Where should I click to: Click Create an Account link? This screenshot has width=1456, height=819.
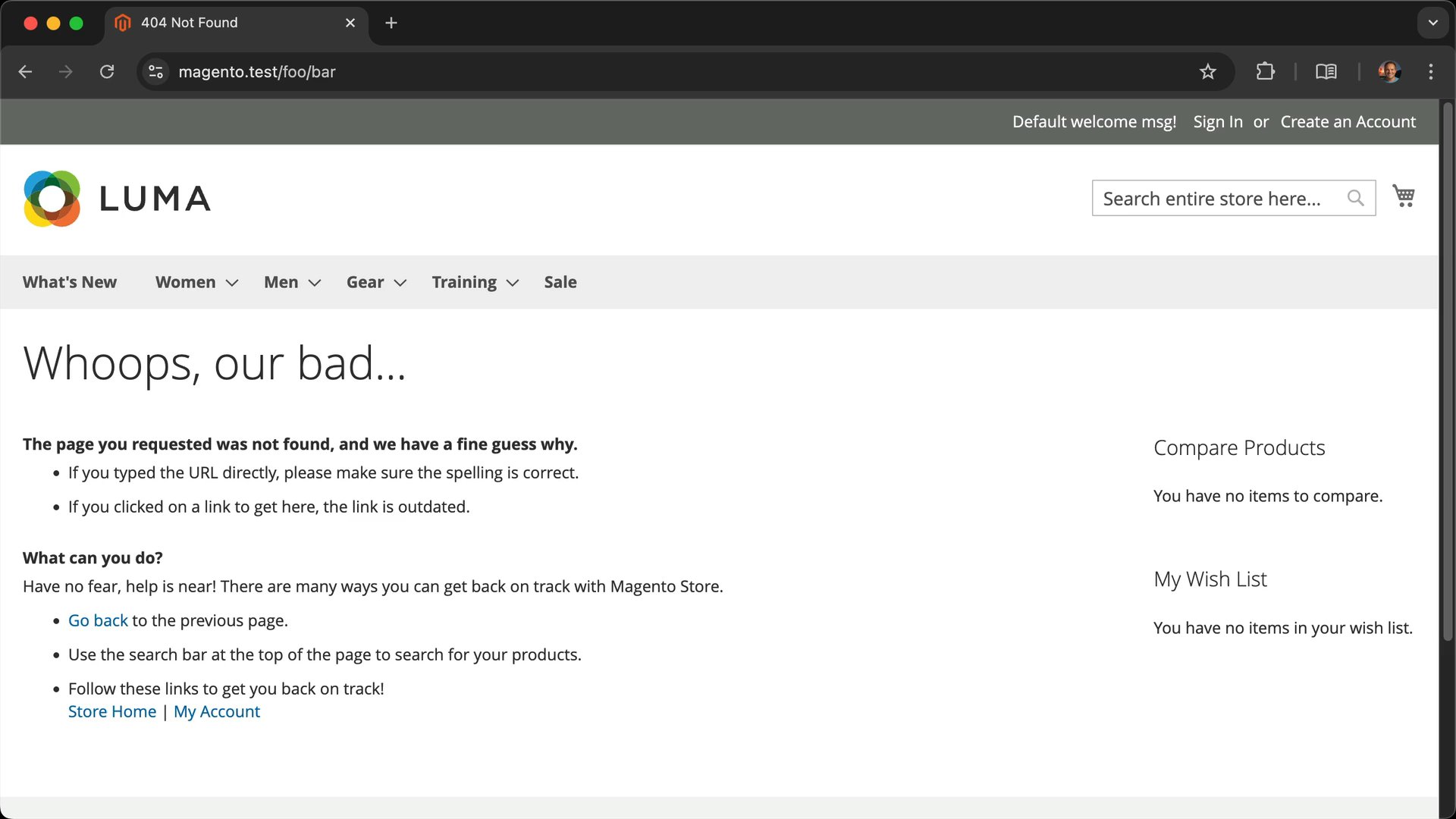click(1348, 122)
